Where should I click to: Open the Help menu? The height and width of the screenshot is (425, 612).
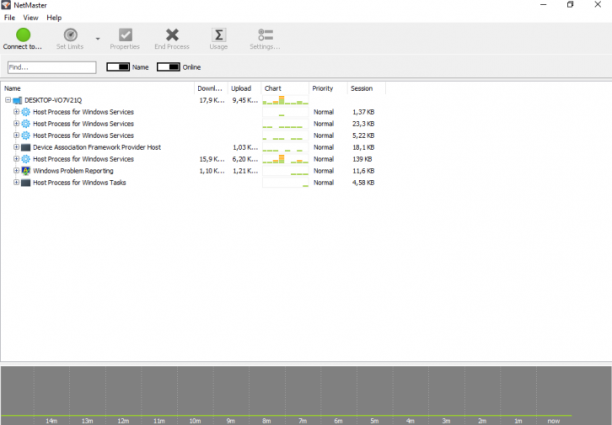point(54,18)
